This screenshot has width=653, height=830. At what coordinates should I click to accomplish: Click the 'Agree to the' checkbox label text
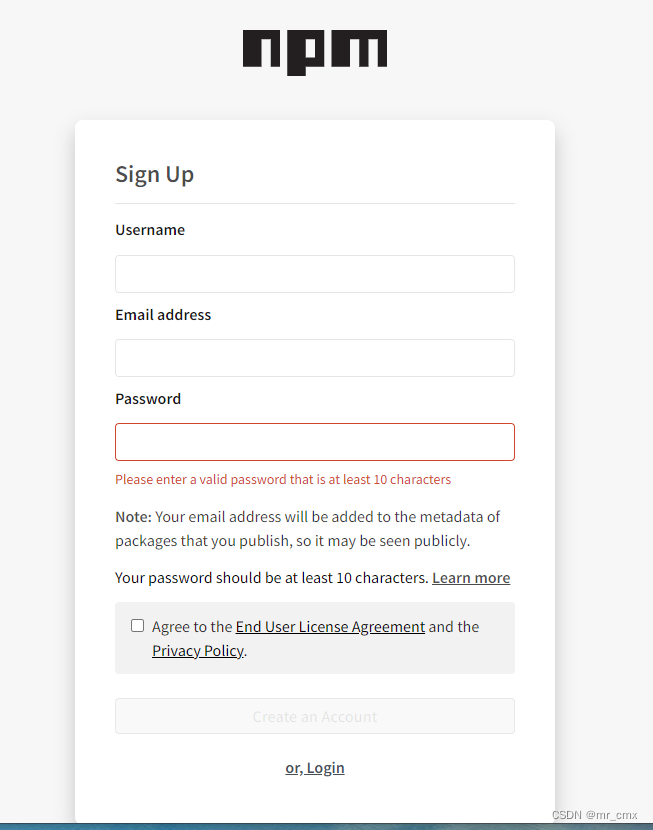(192, 627)
